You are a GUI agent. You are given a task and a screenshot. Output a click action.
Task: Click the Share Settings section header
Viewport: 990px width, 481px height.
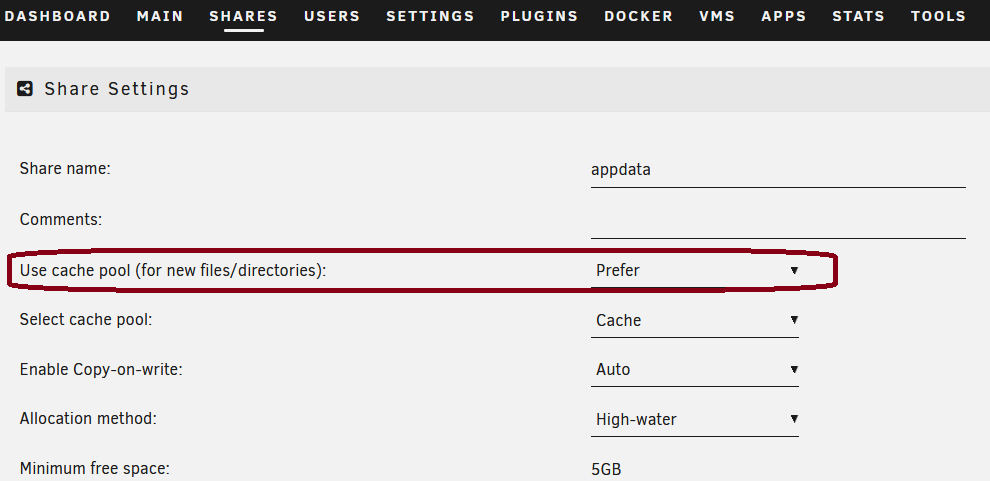coord(498,89)
